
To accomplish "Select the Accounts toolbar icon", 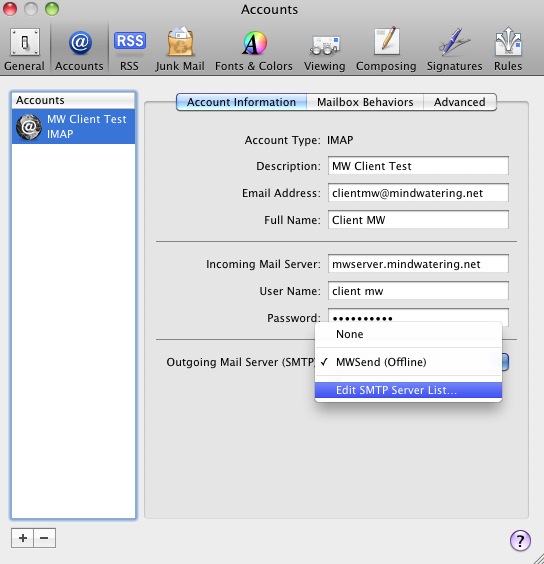I will coord(79,50).
